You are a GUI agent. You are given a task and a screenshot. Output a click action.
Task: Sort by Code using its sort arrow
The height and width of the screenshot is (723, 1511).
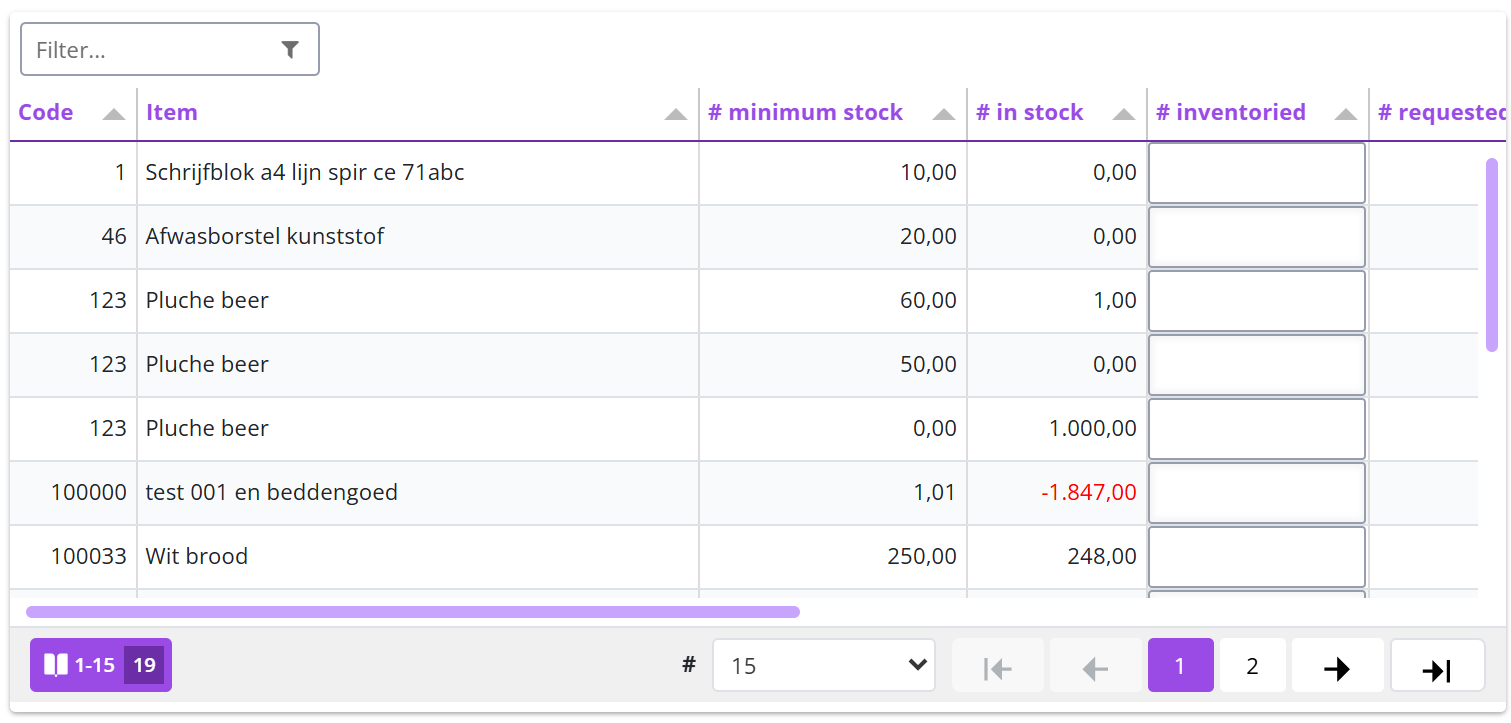pyautogui.click(x=114, y=114)
